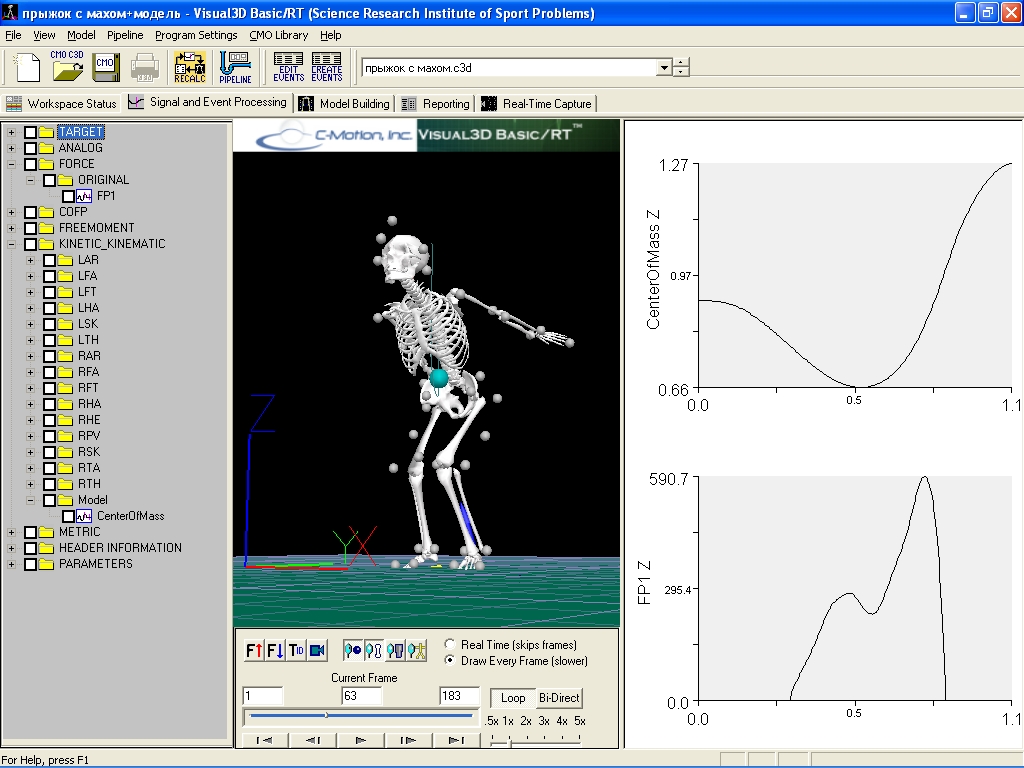Image resolution: width=1024 pixels, height=768 pixels.
Task: Open the Model menu
Action: pos(81,35)
